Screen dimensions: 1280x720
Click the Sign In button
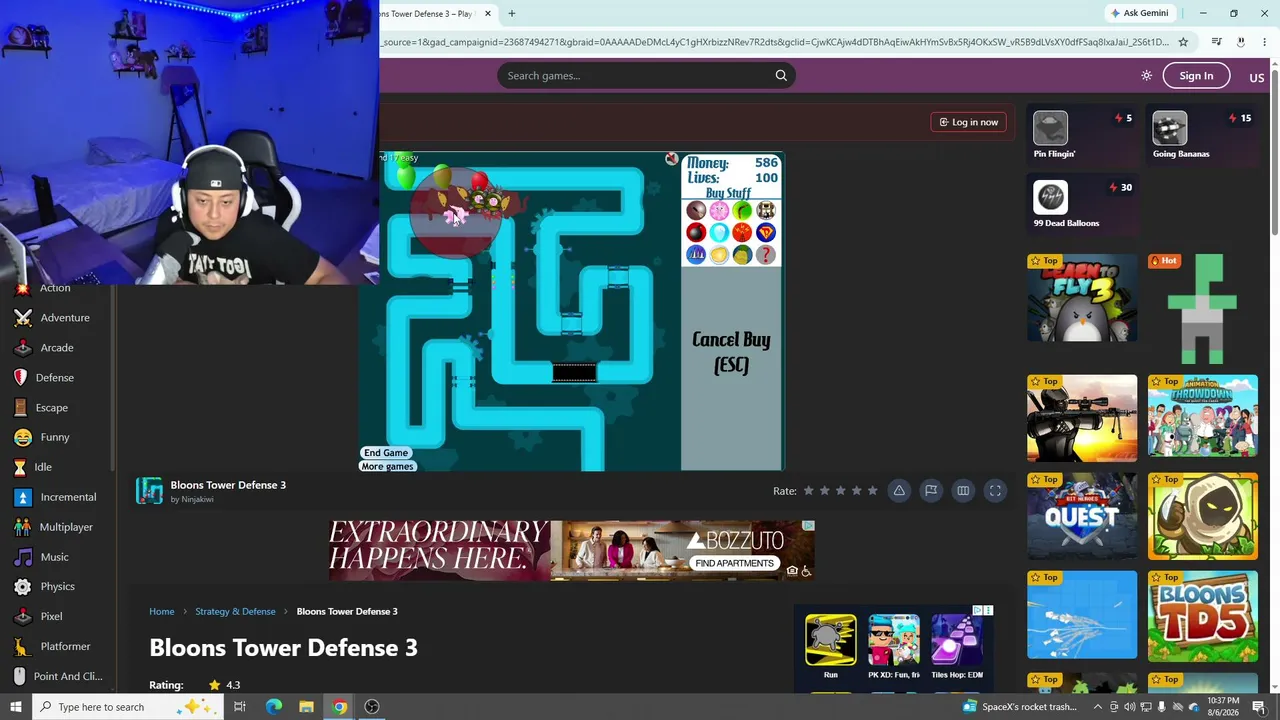1196,76
